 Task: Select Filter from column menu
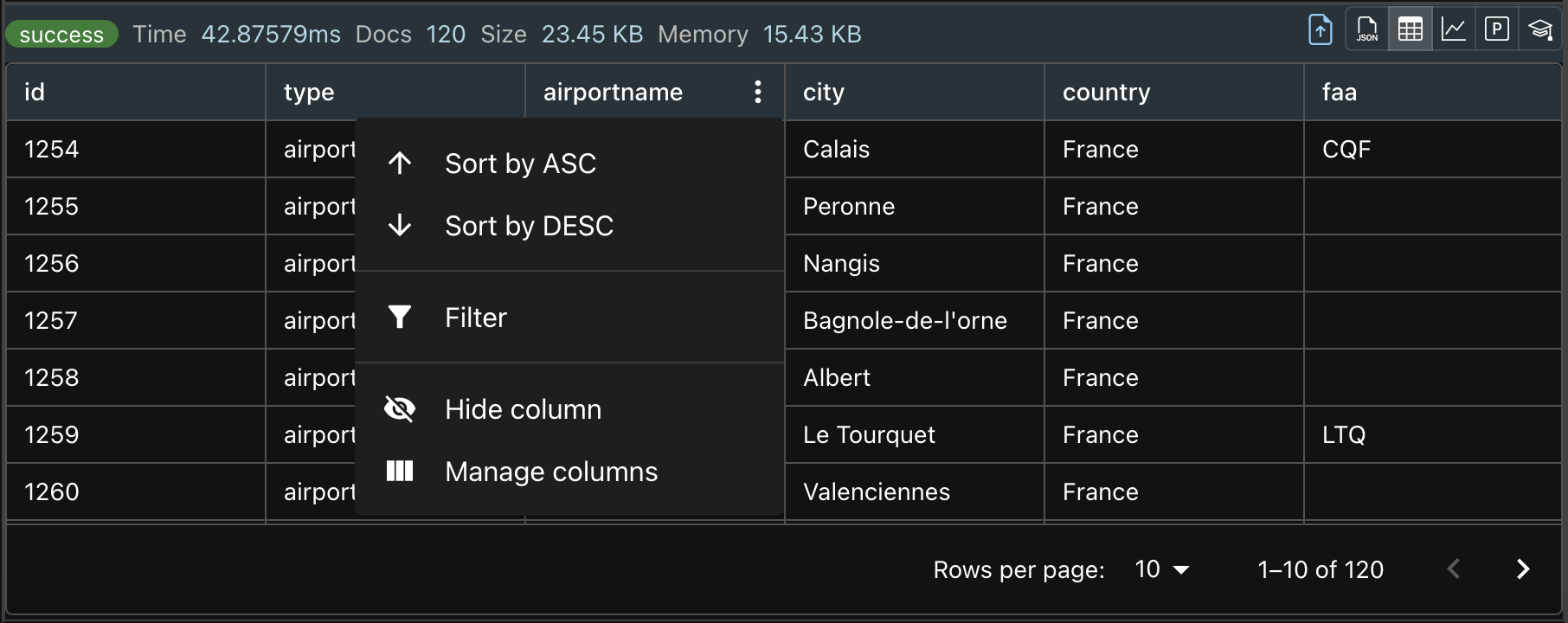[x=569, y=317]
